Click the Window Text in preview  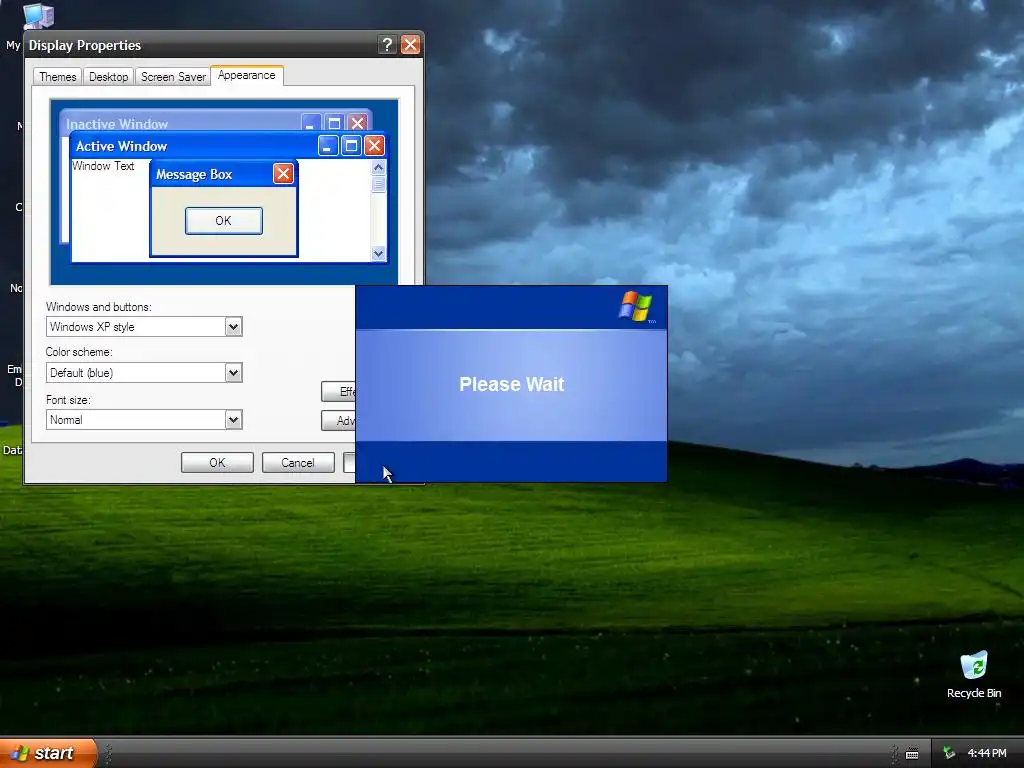point(103,166)
